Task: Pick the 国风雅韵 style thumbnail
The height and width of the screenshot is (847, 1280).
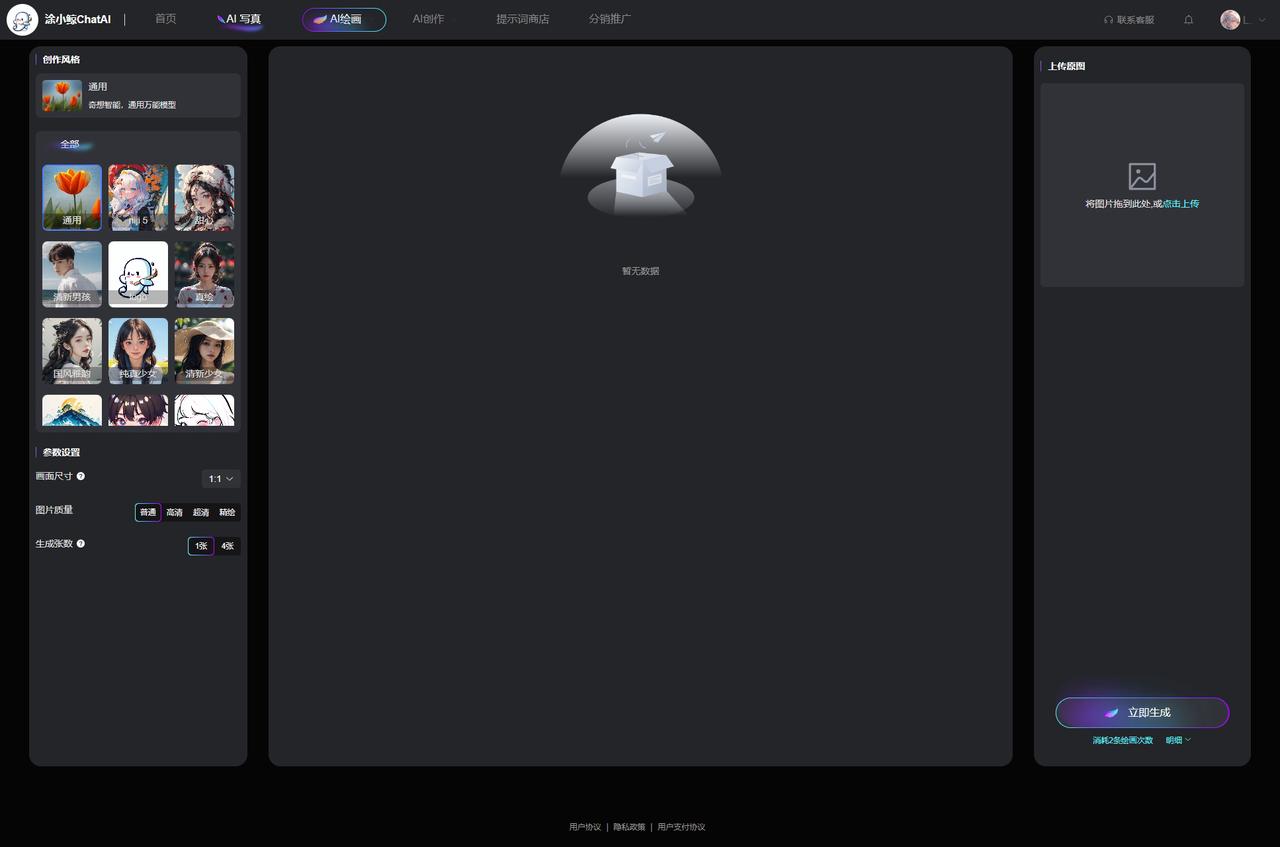Action: [x=72, y=351]
